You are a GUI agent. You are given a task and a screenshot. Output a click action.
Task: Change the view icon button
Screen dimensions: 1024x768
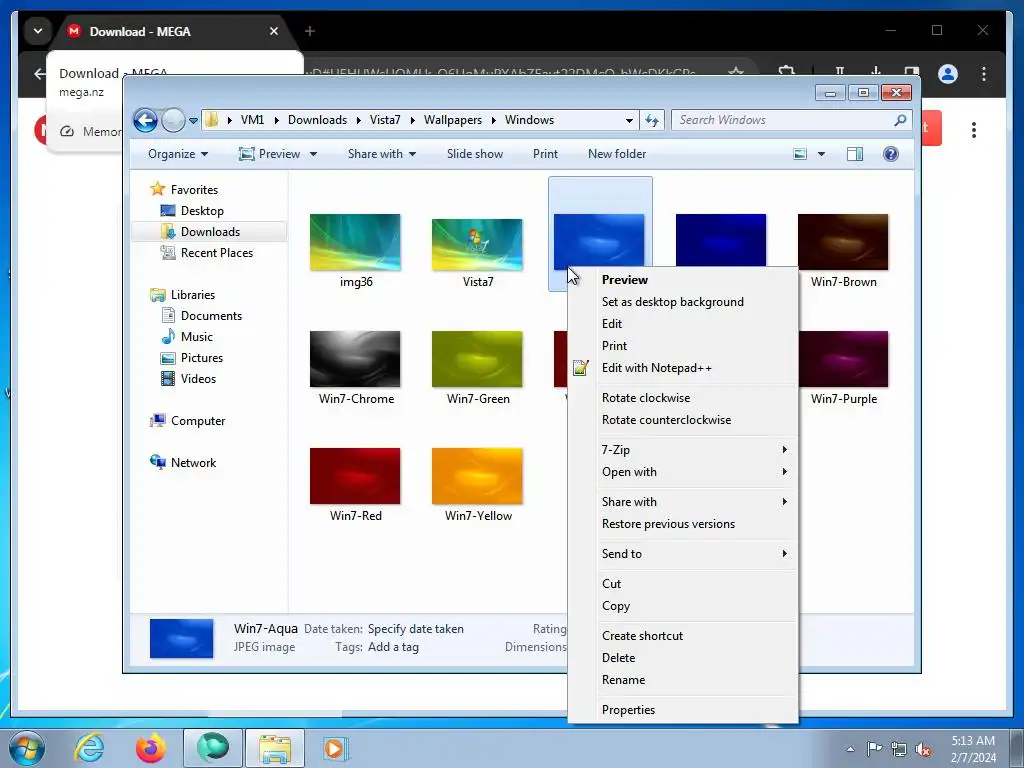[800, 154]
